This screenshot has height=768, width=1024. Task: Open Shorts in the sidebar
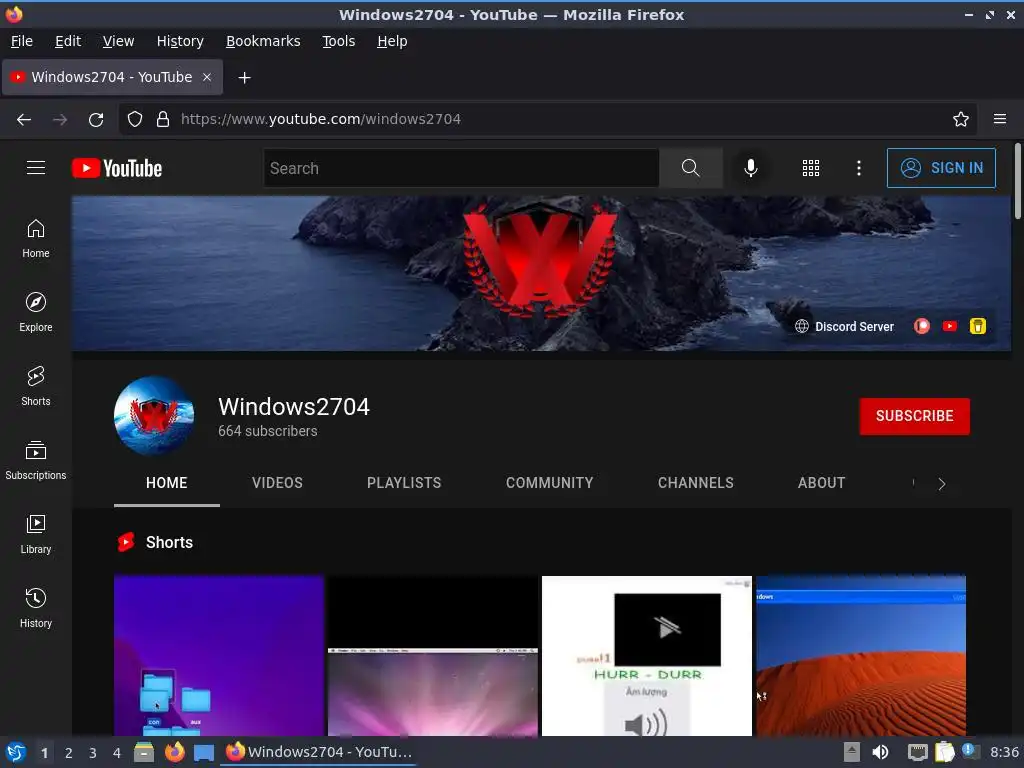36,386
